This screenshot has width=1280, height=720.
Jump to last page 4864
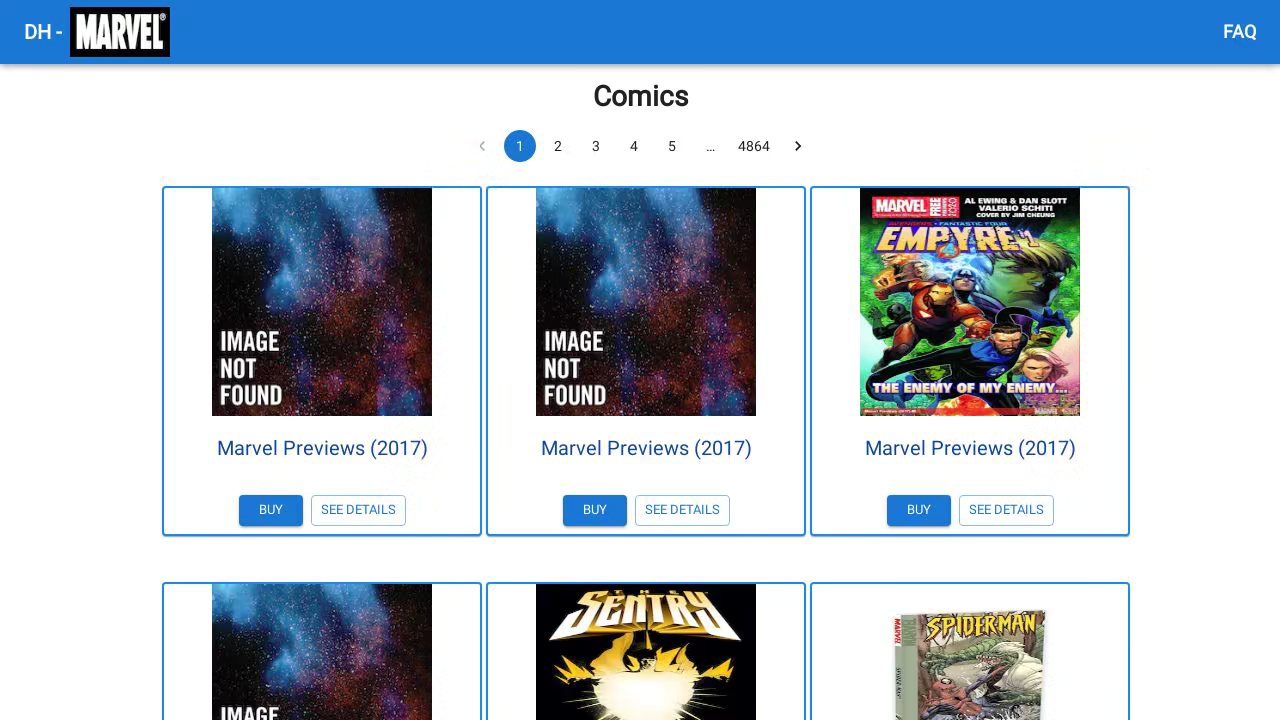click(x=754, y=146)
